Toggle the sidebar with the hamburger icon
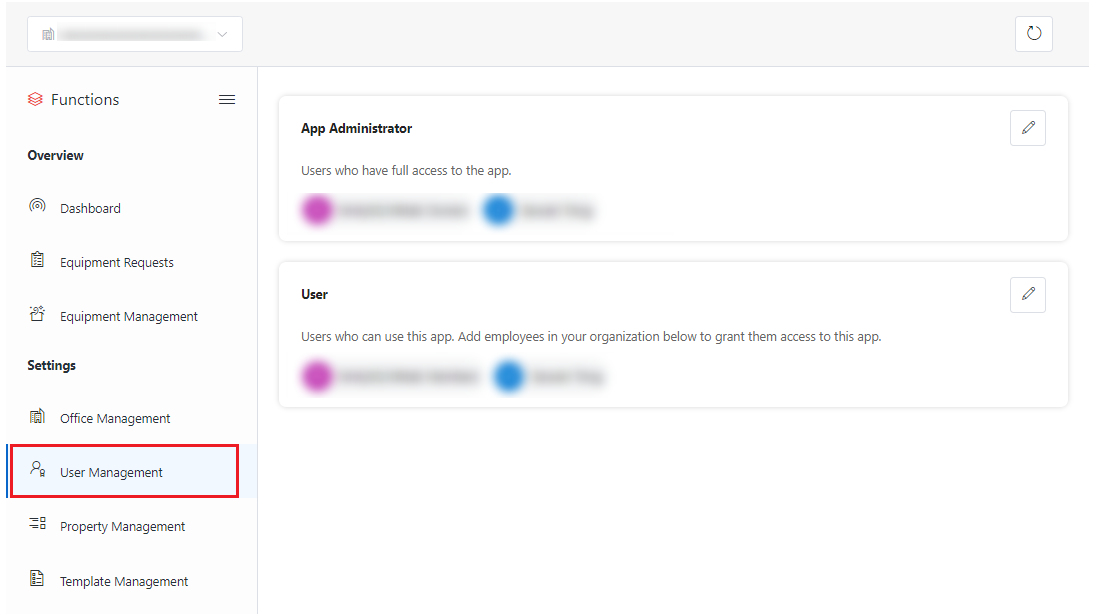Viewport: 1095px width, 614px height. tap(227, 99)
